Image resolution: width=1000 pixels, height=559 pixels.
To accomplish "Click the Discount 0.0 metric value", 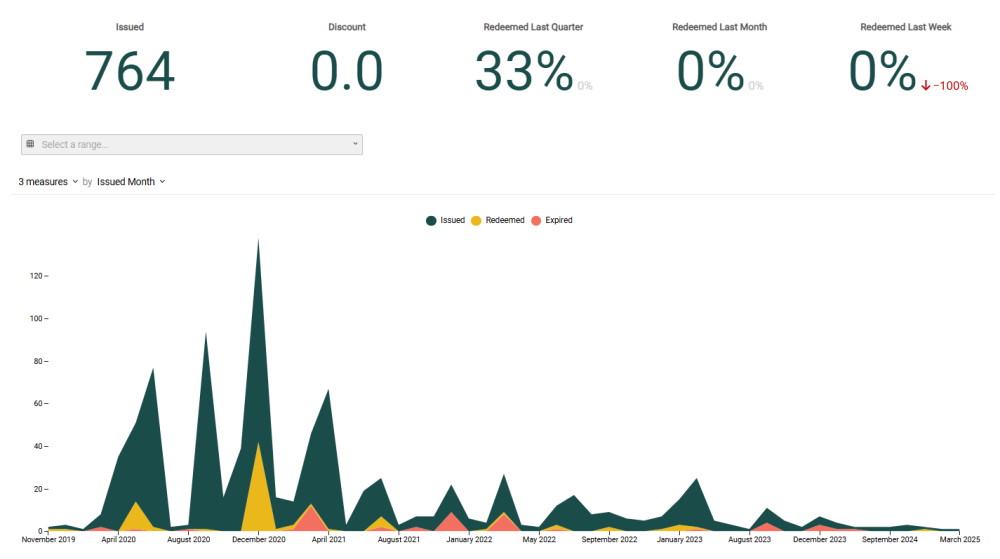I will point(347,72).
